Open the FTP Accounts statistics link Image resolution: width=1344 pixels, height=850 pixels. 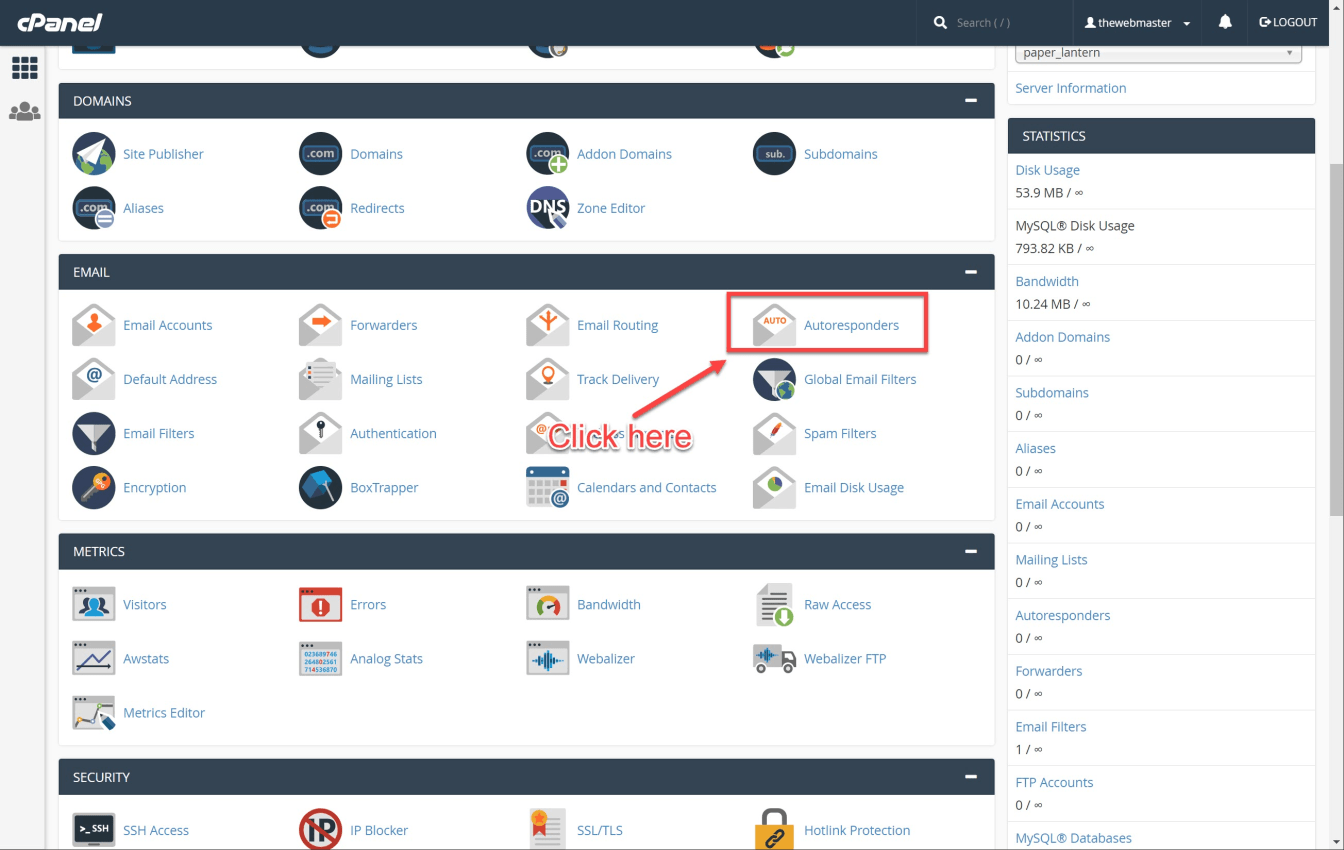1054,782
